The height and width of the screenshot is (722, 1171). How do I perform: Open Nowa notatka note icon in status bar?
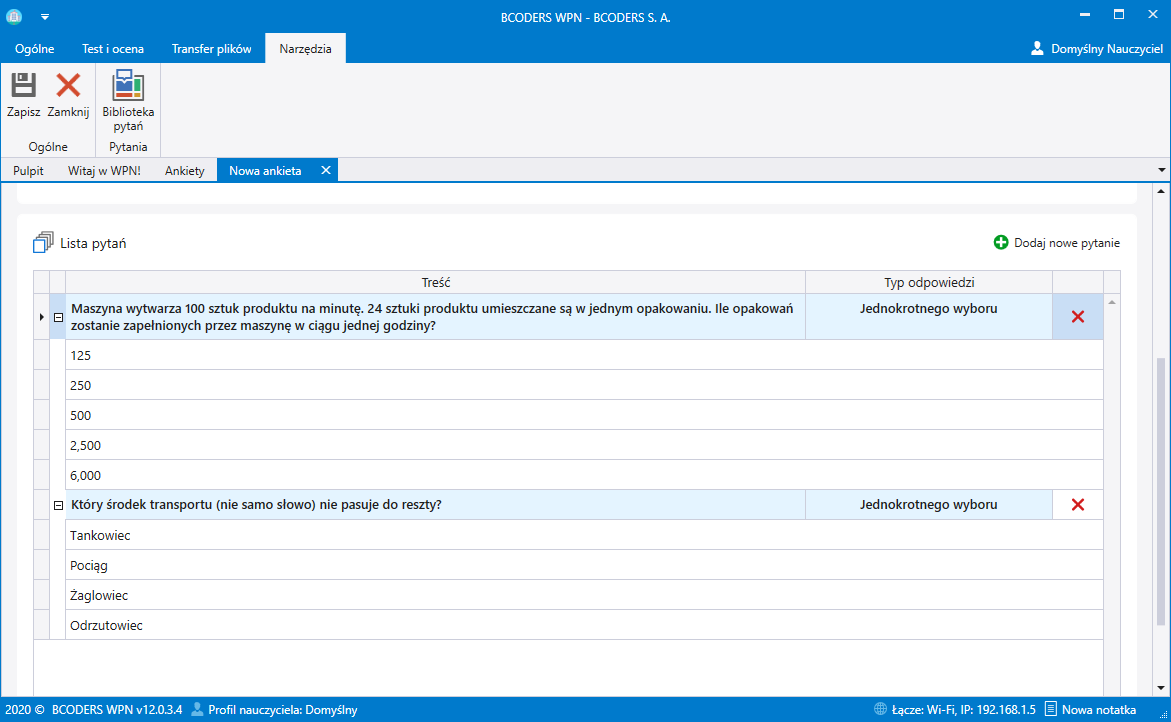(x=1051, y=709)
